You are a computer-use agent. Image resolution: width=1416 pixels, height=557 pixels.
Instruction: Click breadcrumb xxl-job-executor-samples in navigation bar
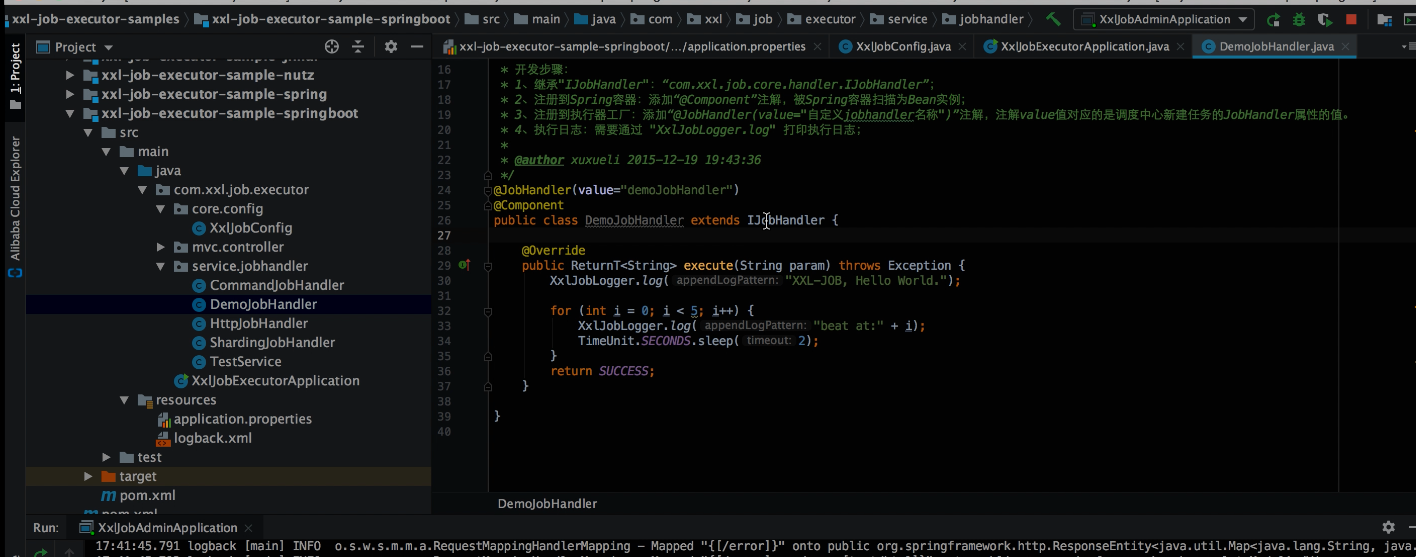point(97,19)
